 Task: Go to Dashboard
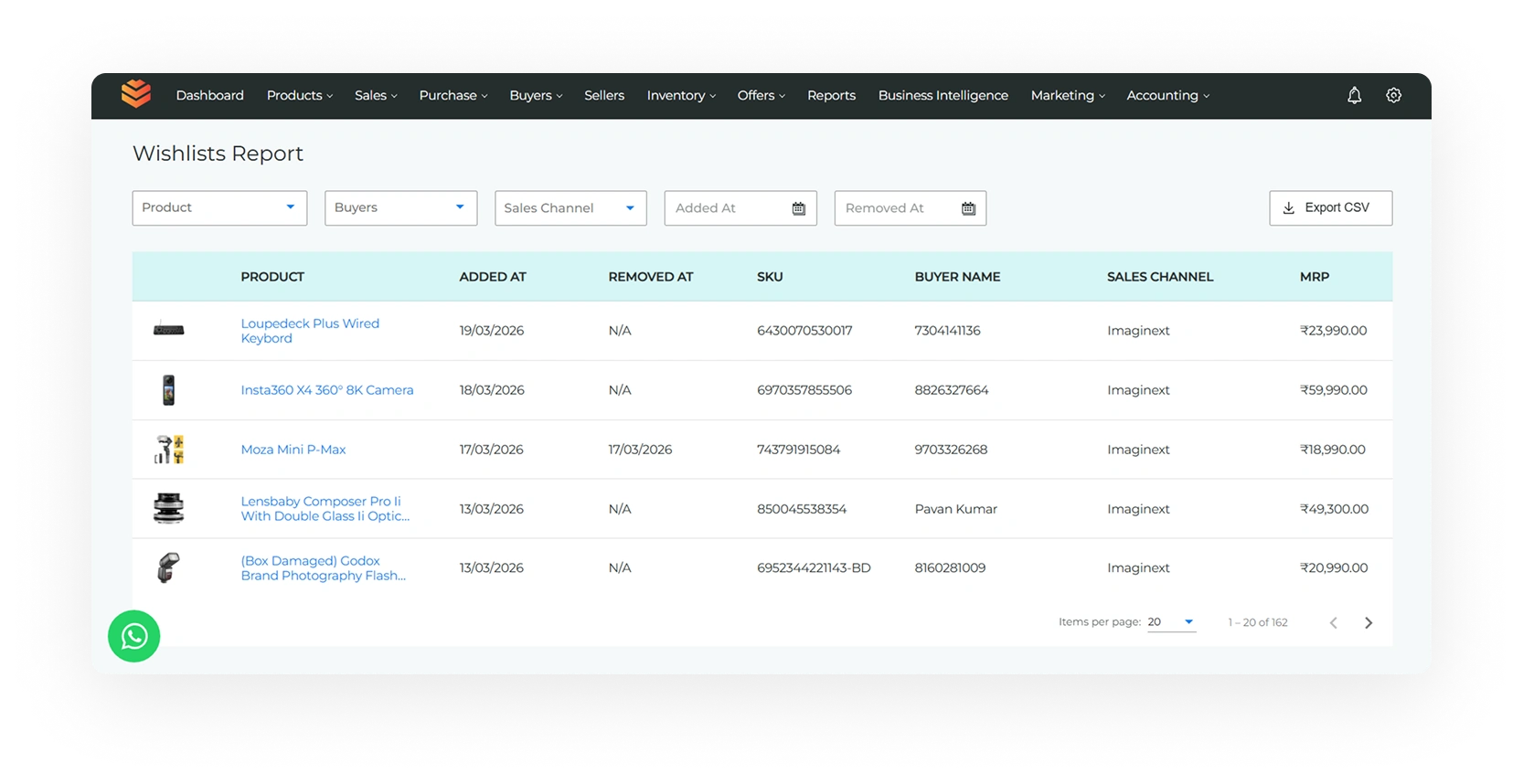tap(210, 95)
